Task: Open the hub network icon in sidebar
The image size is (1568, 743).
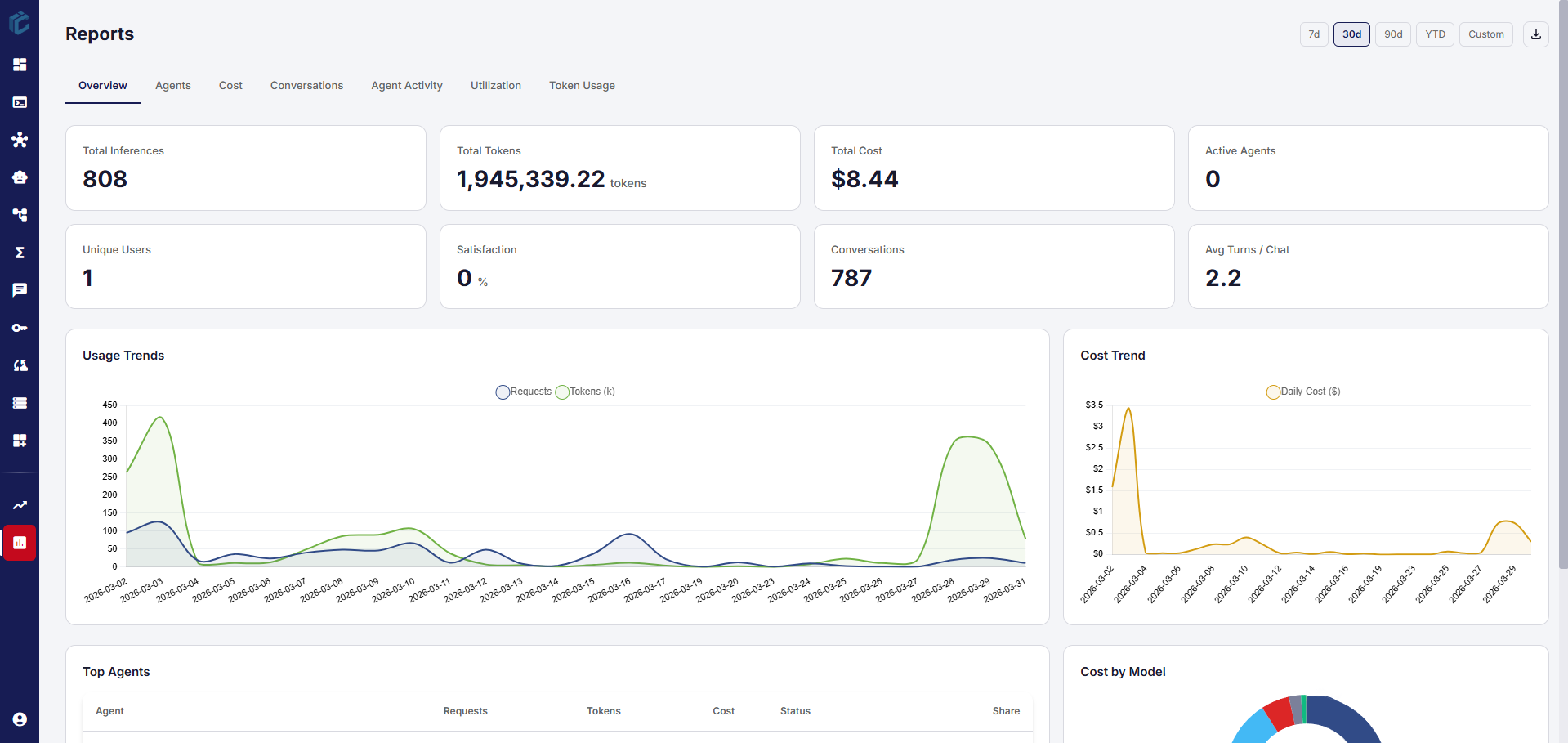Action: tap(20, 140)
